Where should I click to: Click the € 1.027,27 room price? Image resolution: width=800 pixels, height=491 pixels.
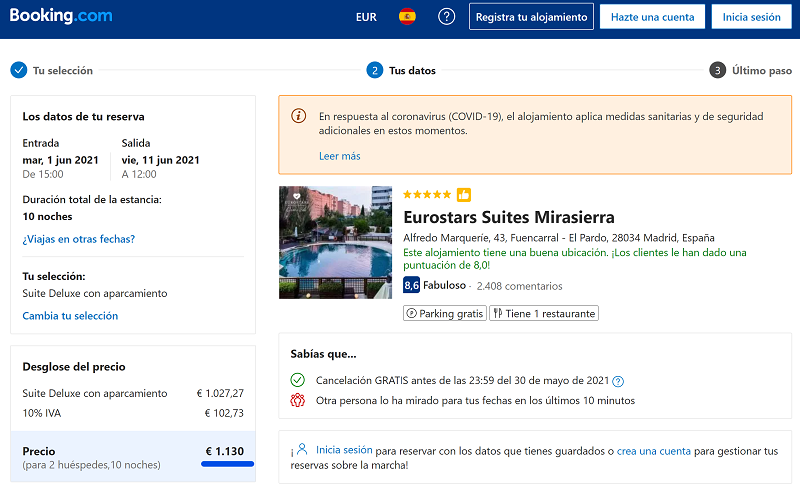[220, 394]
